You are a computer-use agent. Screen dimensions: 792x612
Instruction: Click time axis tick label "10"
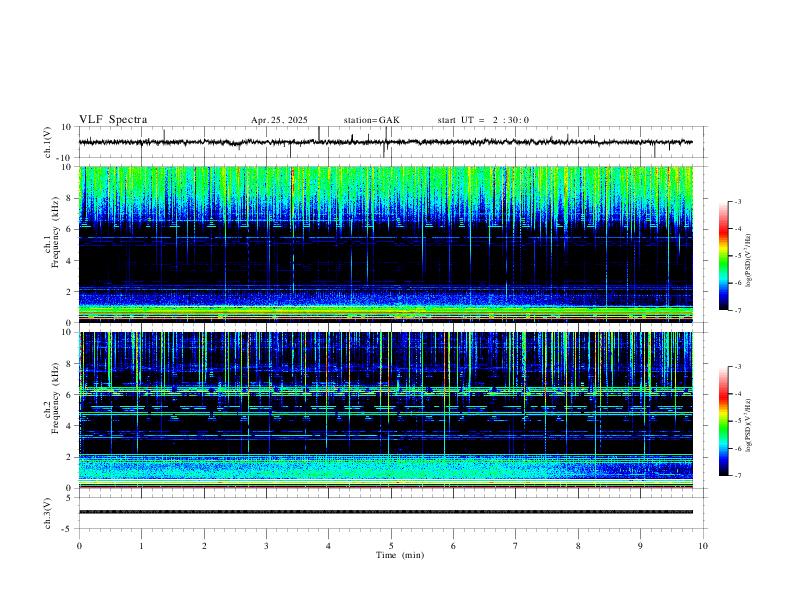pos(703,546)
